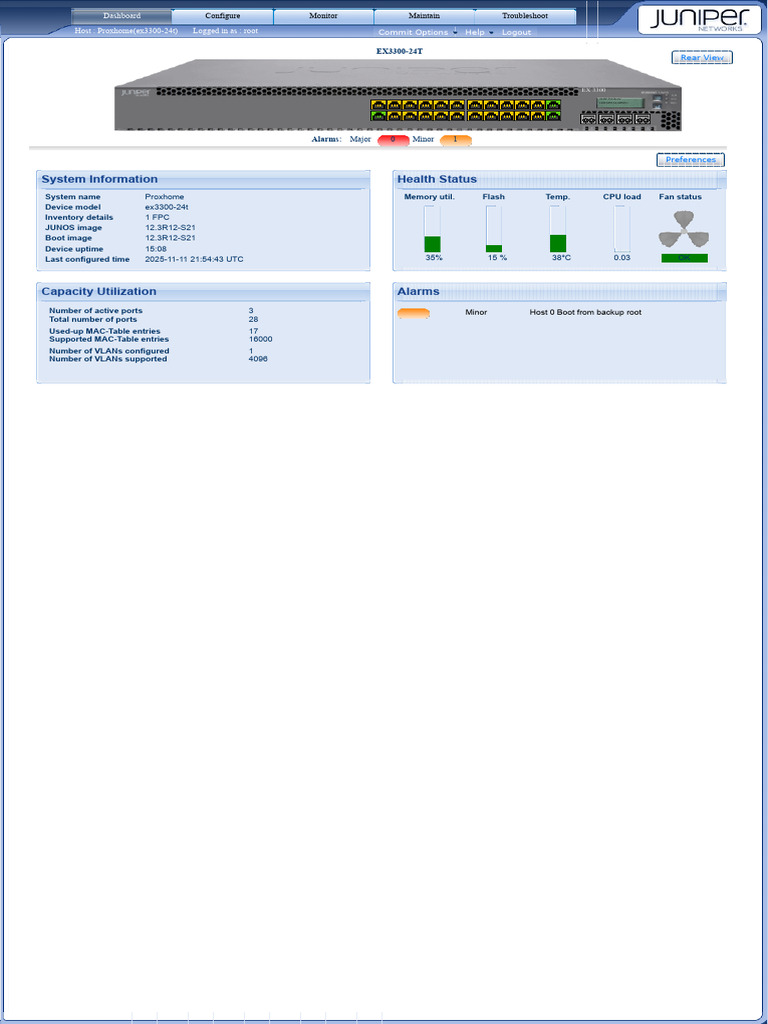This screenshot has width=768, height=1024.
Task: Click the Logout link
Action: (x=516, y=32)
